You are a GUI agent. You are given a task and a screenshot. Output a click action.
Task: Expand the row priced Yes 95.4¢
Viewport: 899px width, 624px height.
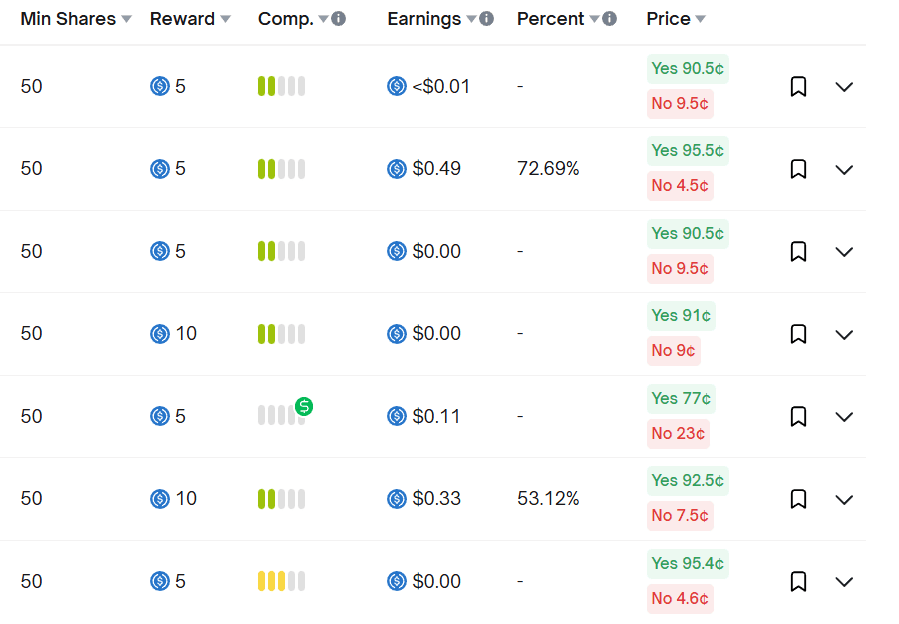(x=844, y=581)
